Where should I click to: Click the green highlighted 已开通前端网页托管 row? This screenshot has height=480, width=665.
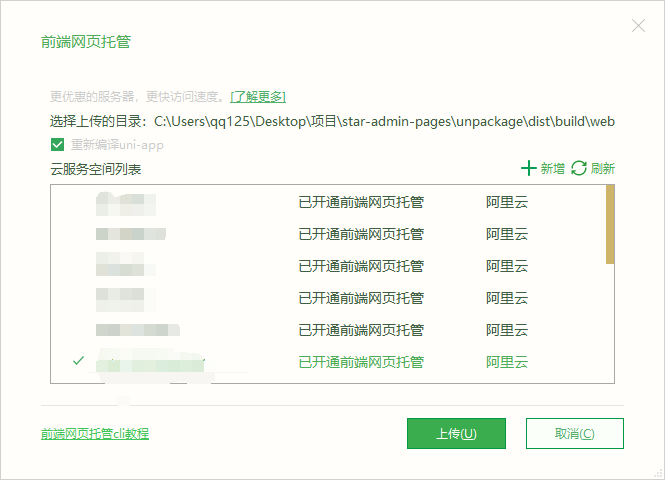361,362
